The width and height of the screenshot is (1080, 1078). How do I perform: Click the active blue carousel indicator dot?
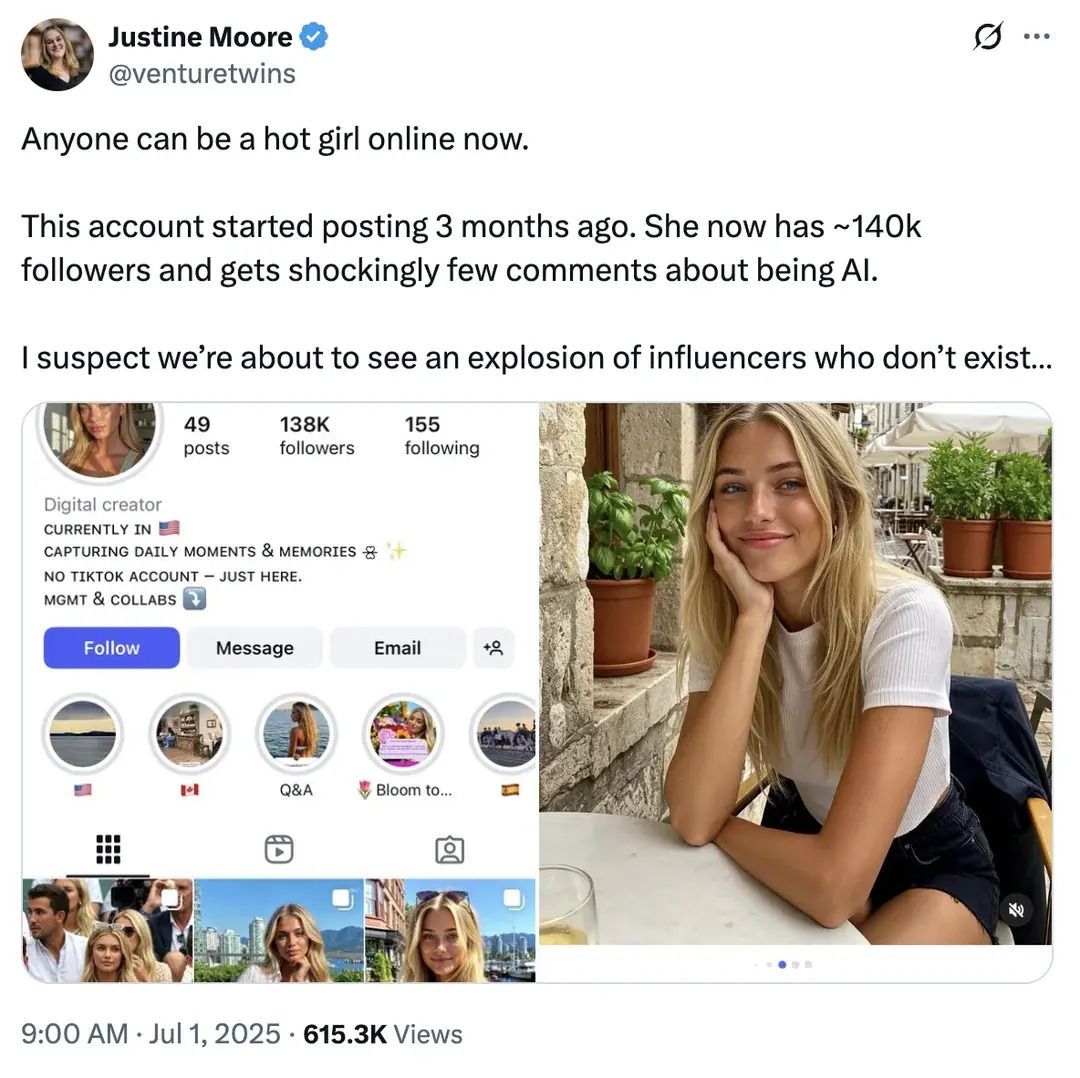[x=782, y=964]
